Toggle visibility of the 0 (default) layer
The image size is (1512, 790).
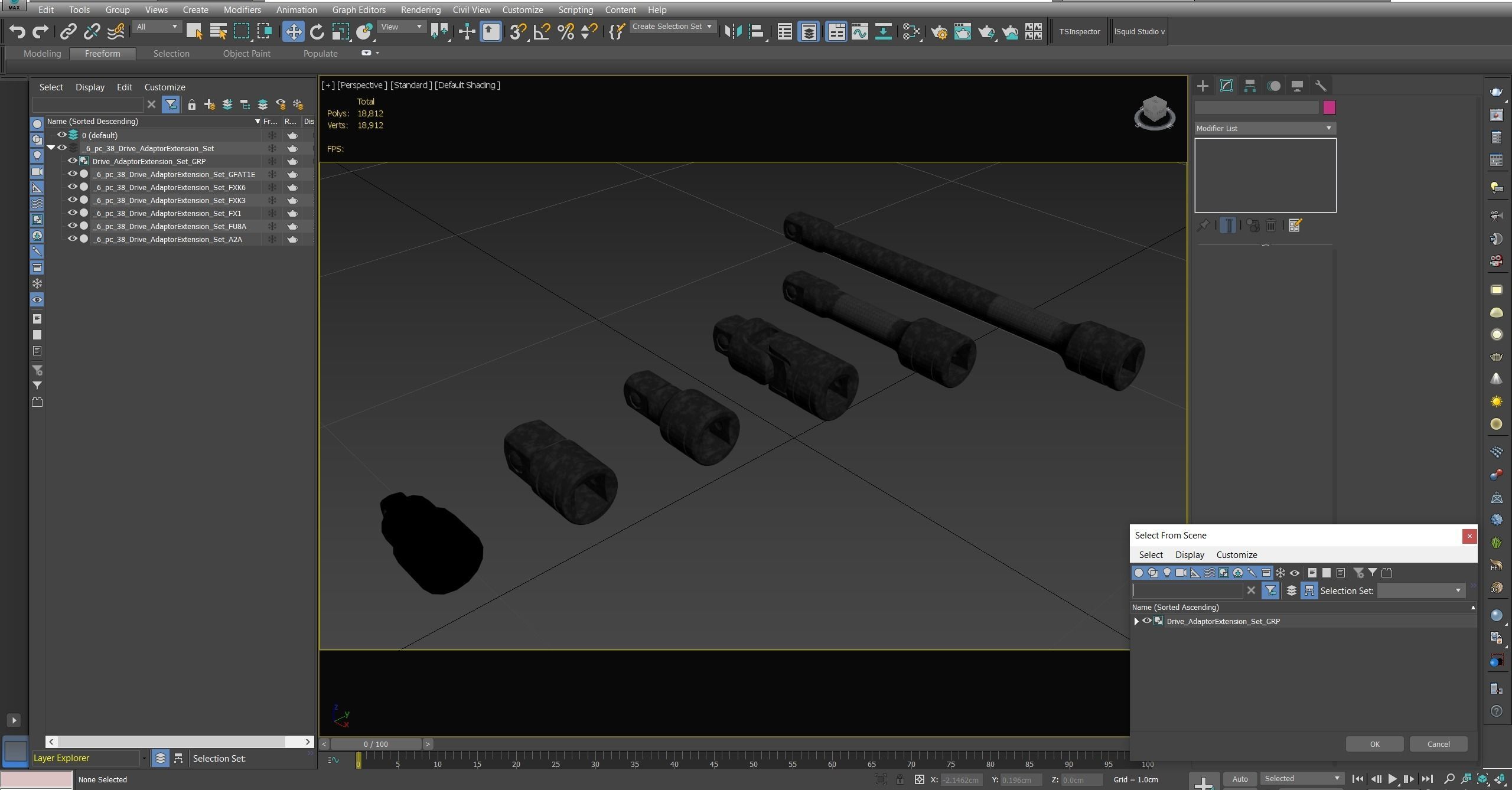(61, 135)
